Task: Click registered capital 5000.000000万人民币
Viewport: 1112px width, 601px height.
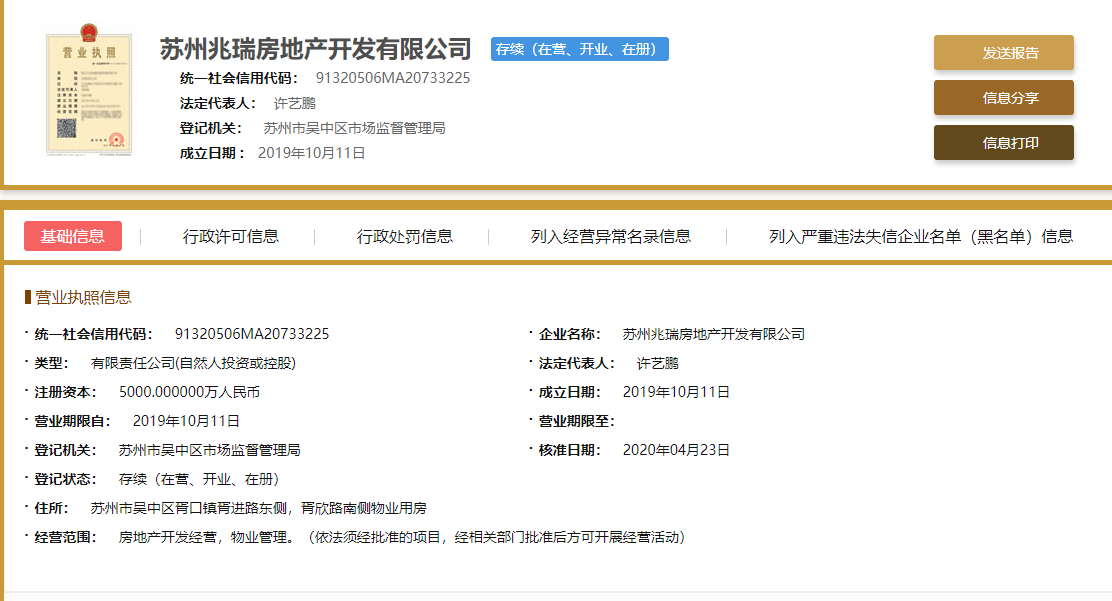Action: coord(189,392)
